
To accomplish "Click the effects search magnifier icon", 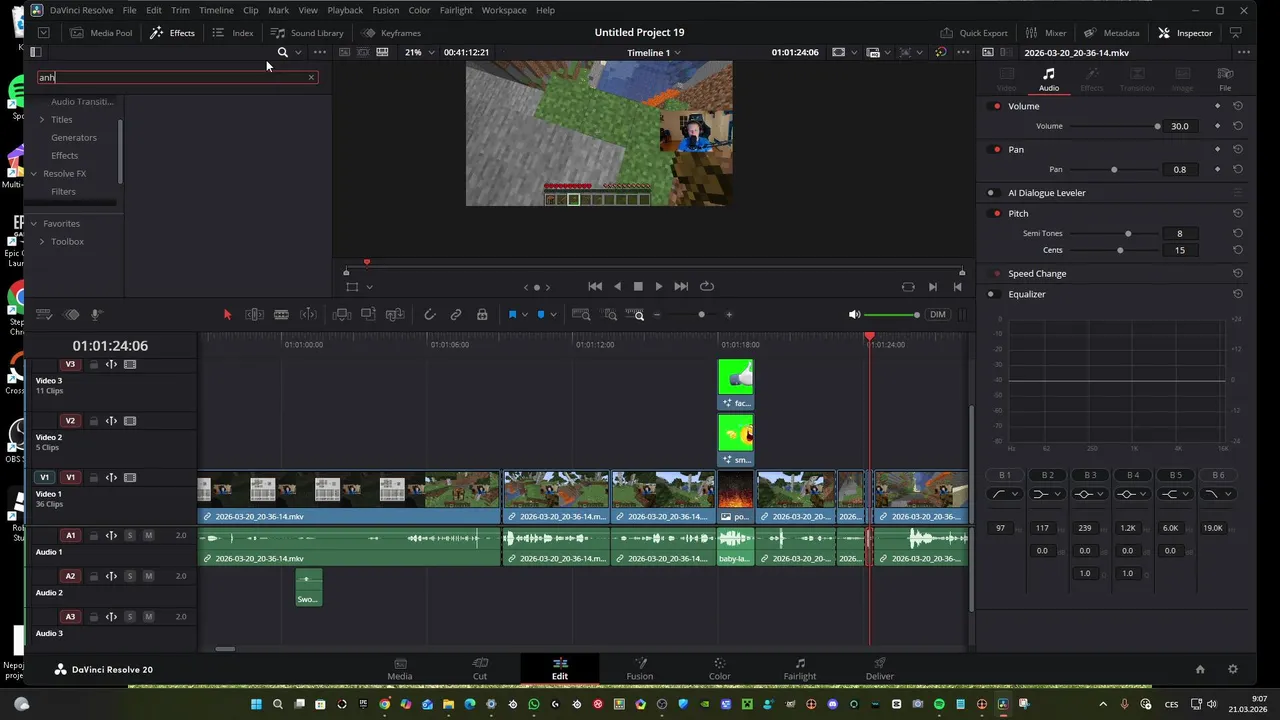I will pyautogui.click(x=283, y=52).
